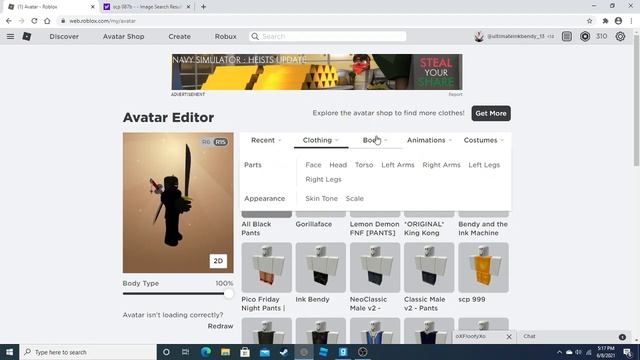Screen dimensions: 640x360
Task: Select Head under Body parts
Action: pos(338,165)
